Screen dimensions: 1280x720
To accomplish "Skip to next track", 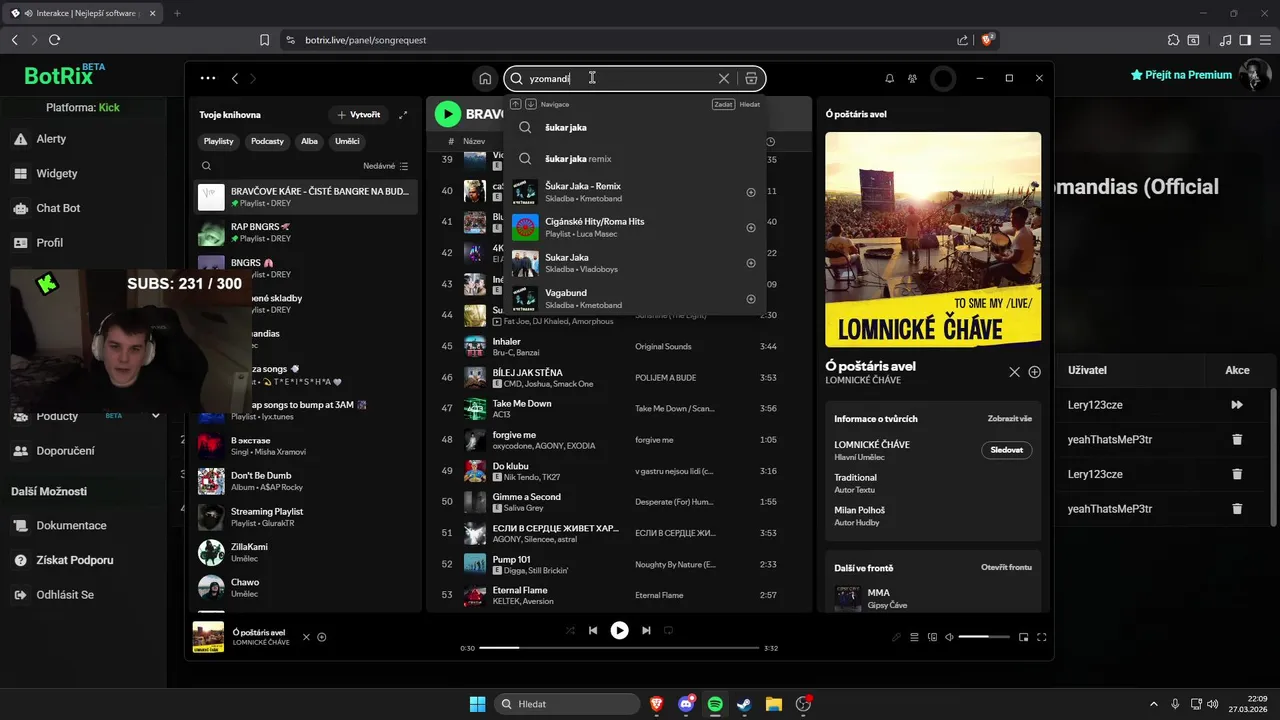I will coord(646,630).
